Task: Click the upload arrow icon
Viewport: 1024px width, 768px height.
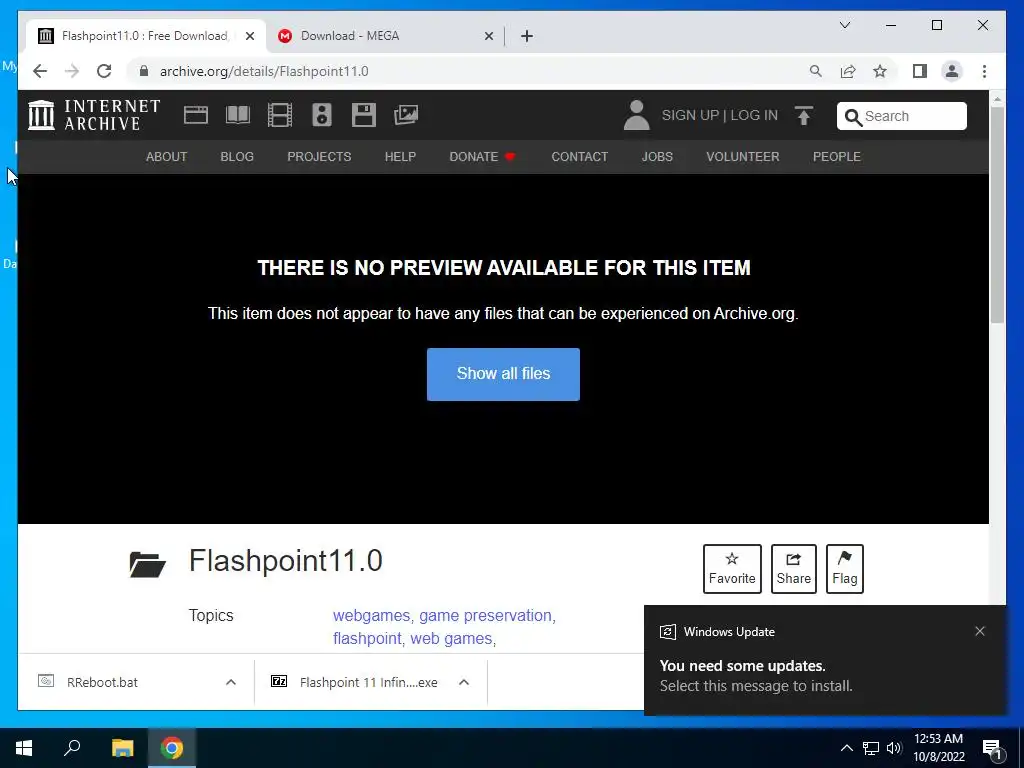Action: tap(804, 116)
